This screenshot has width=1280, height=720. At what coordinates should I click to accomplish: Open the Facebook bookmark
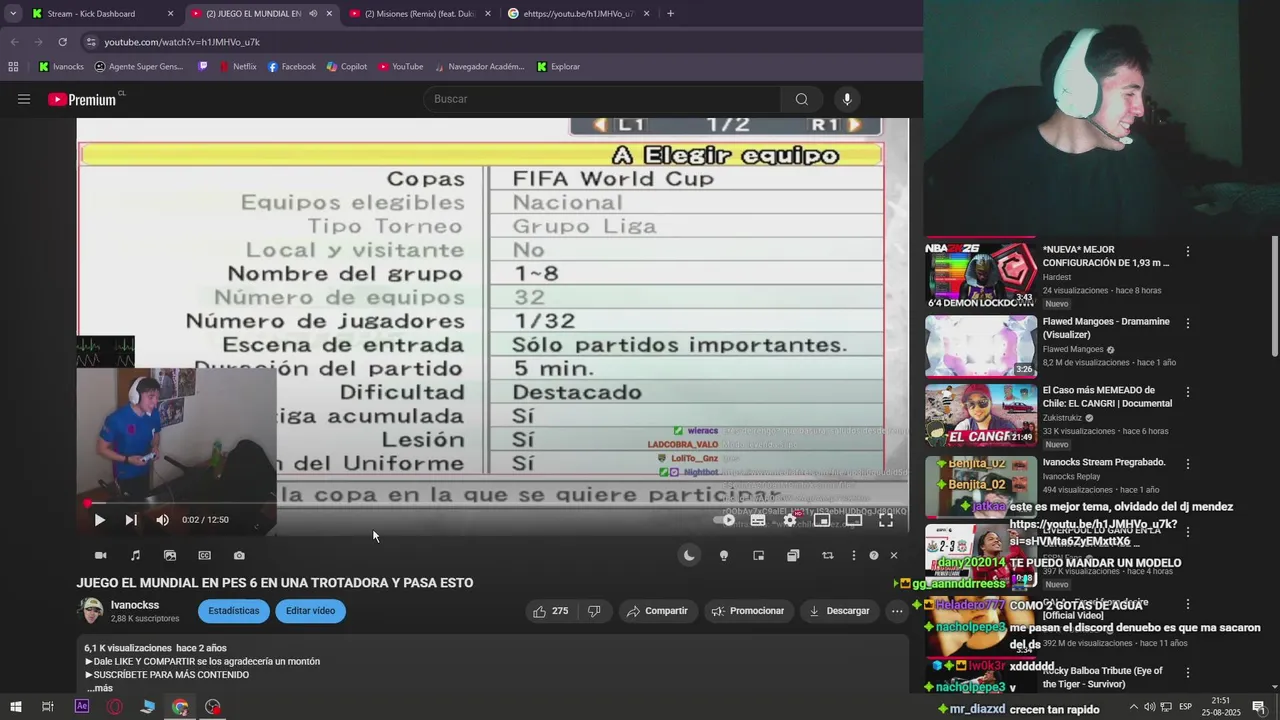coord(291,67)
